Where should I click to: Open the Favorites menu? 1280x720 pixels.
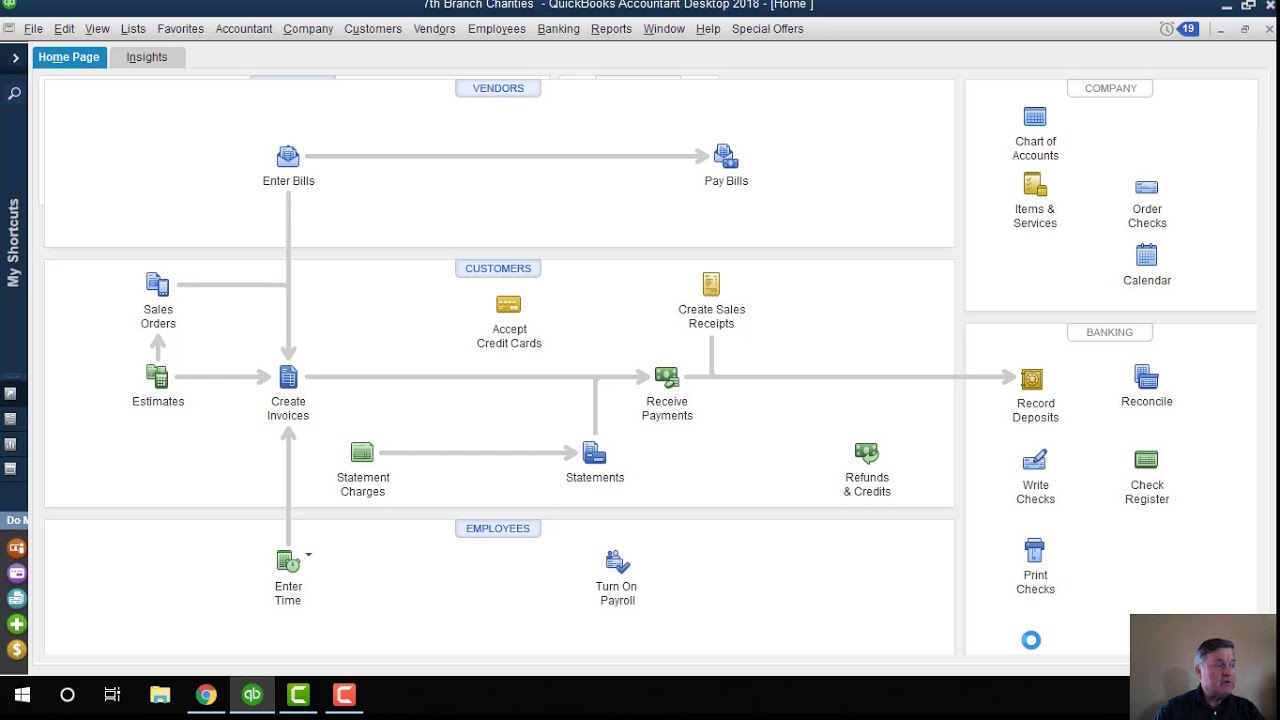pos(180,29)
